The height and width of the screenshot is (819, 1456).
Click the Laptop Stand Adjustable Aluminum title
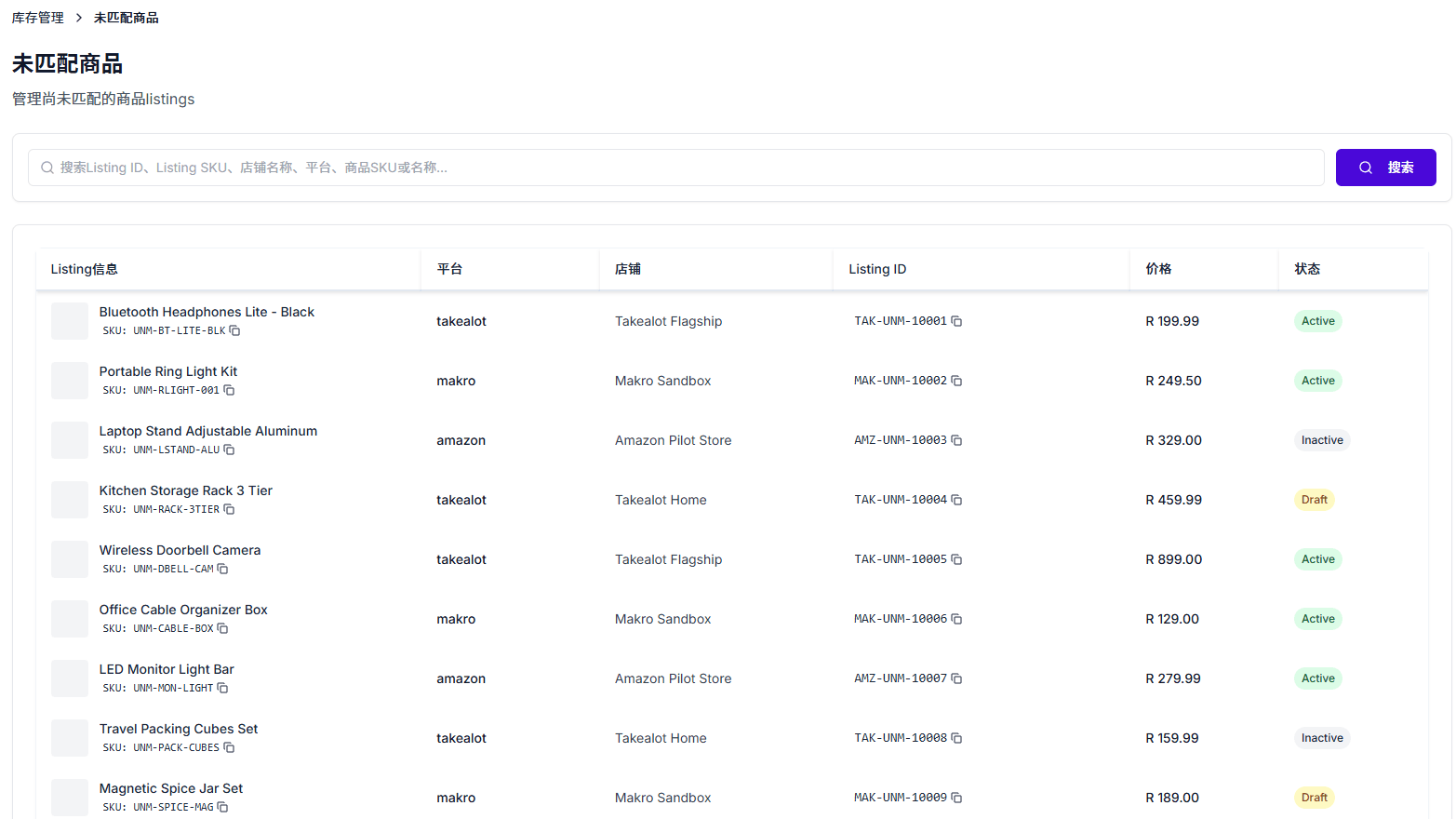click(208, 431)
